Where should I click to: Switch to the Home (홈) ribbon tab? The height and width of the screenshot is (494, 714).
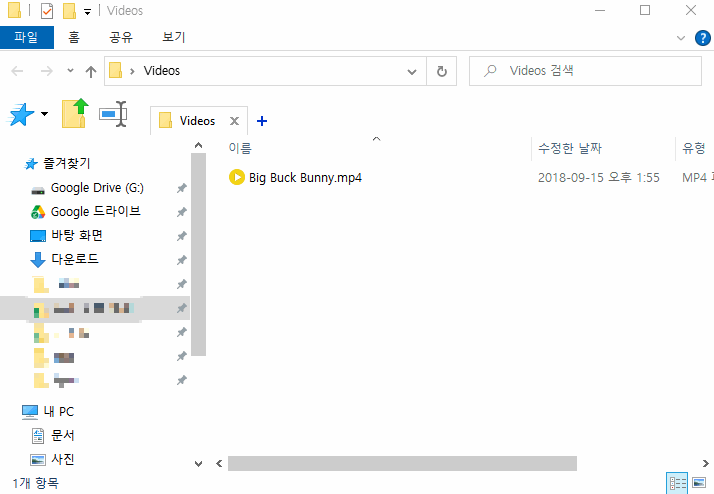point(74,37)
